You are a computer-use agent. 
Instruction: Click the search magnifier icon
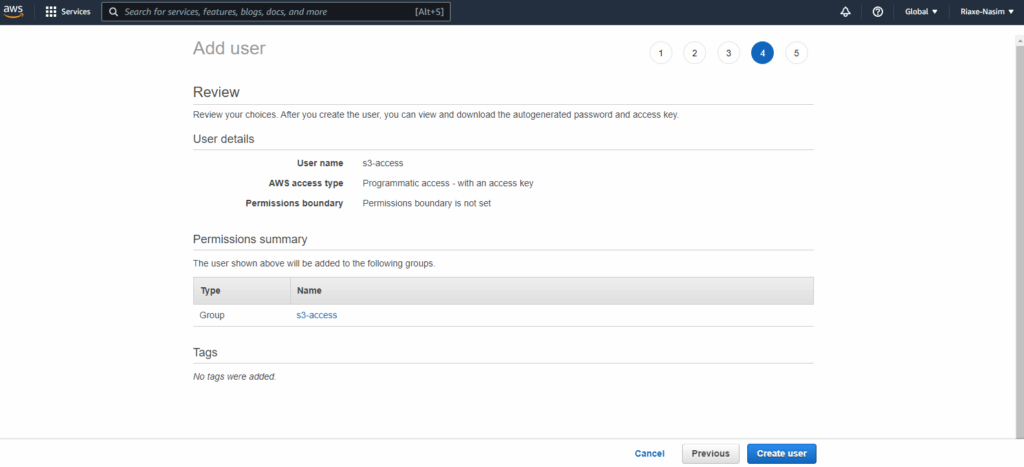[x=114, y=12]
